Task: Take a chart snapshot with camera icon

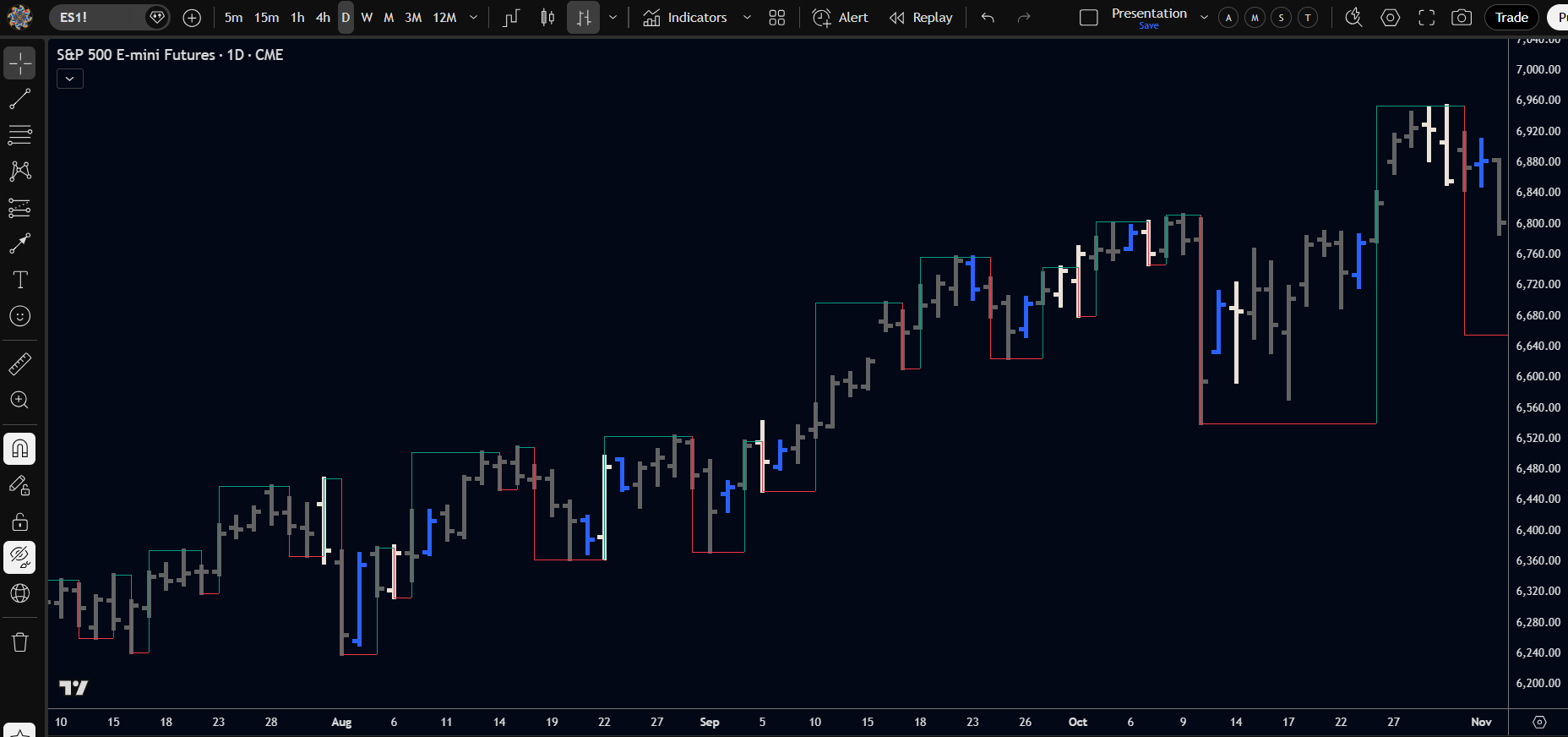Action: click(1461, 18)
